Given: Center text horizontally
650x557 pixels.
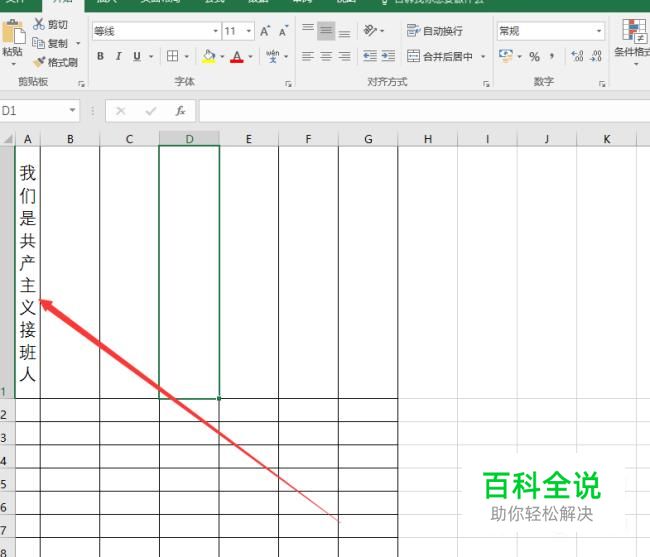Looking at the screenshot, I should pyautogui.click(x=326, y=56).
